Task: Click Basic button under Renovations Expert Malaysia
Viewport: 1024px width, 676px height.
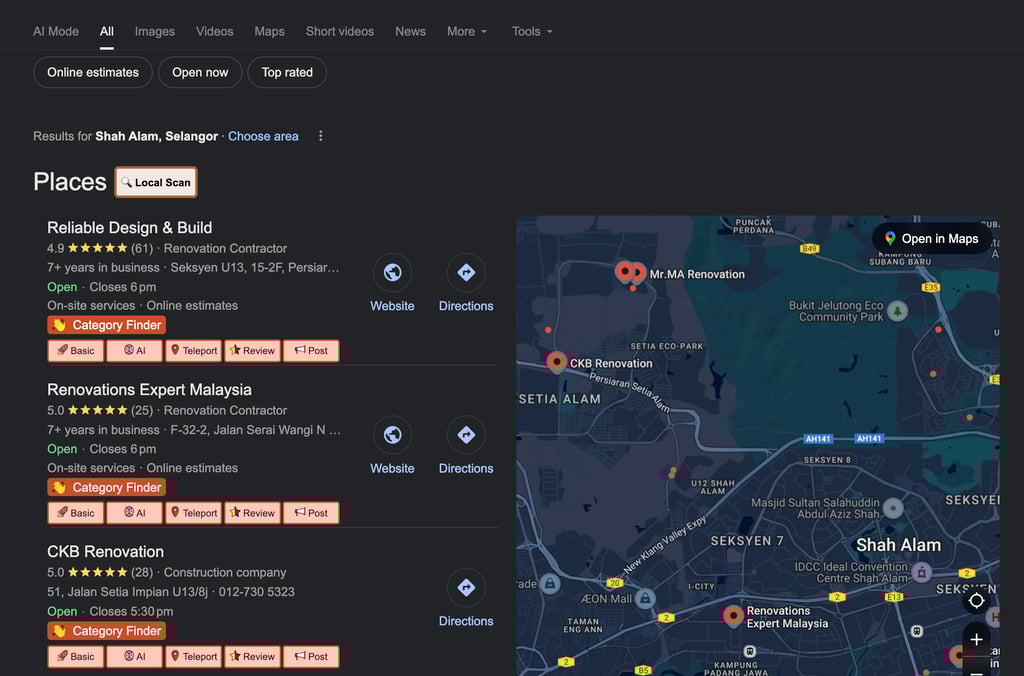Action: [x=76, y=513]
